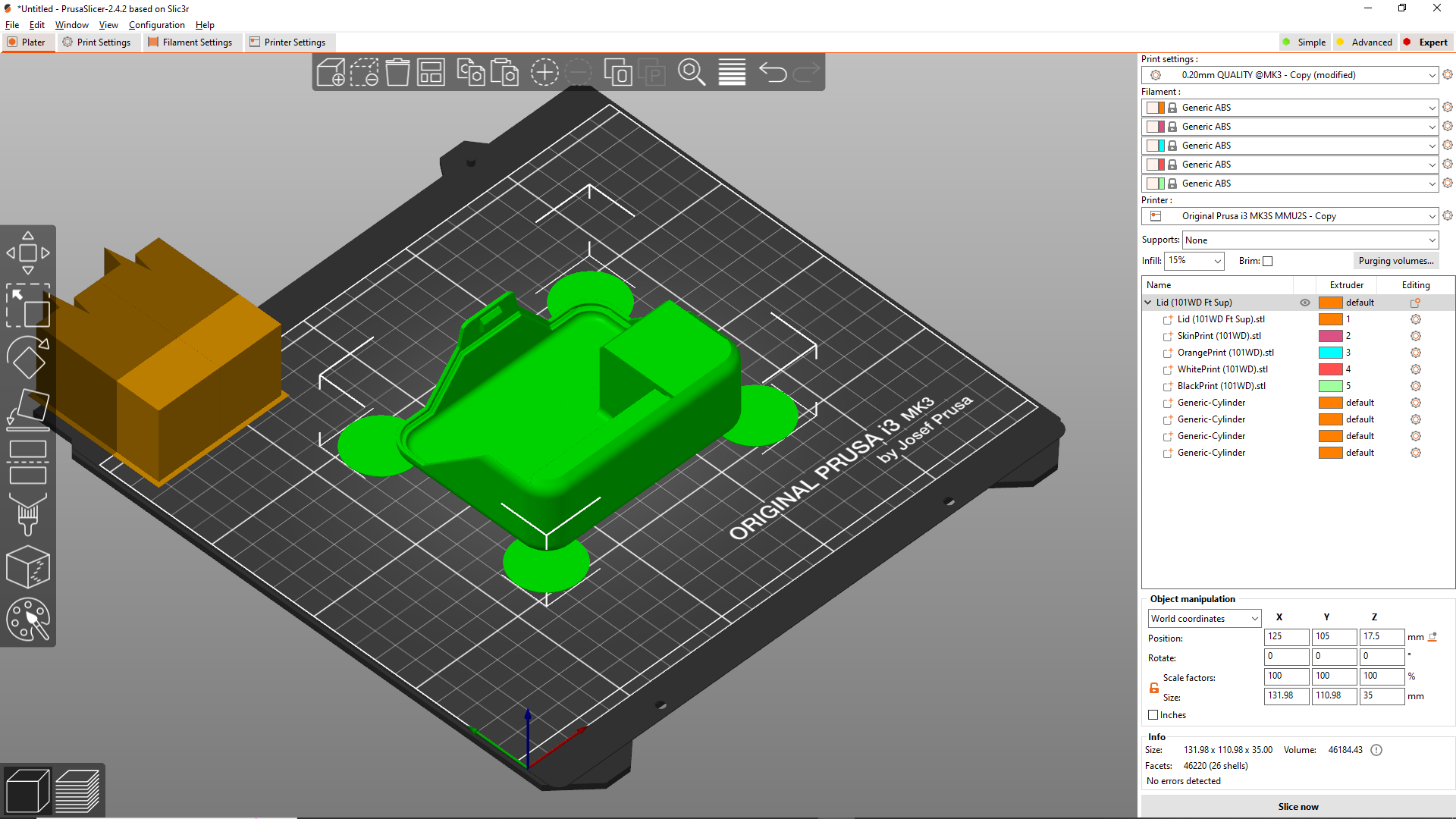Viewport: 1456px width, 819px height.
Task: Collapse the Lid (101WD Ft Sup) tree
Action: [1148, 303]
